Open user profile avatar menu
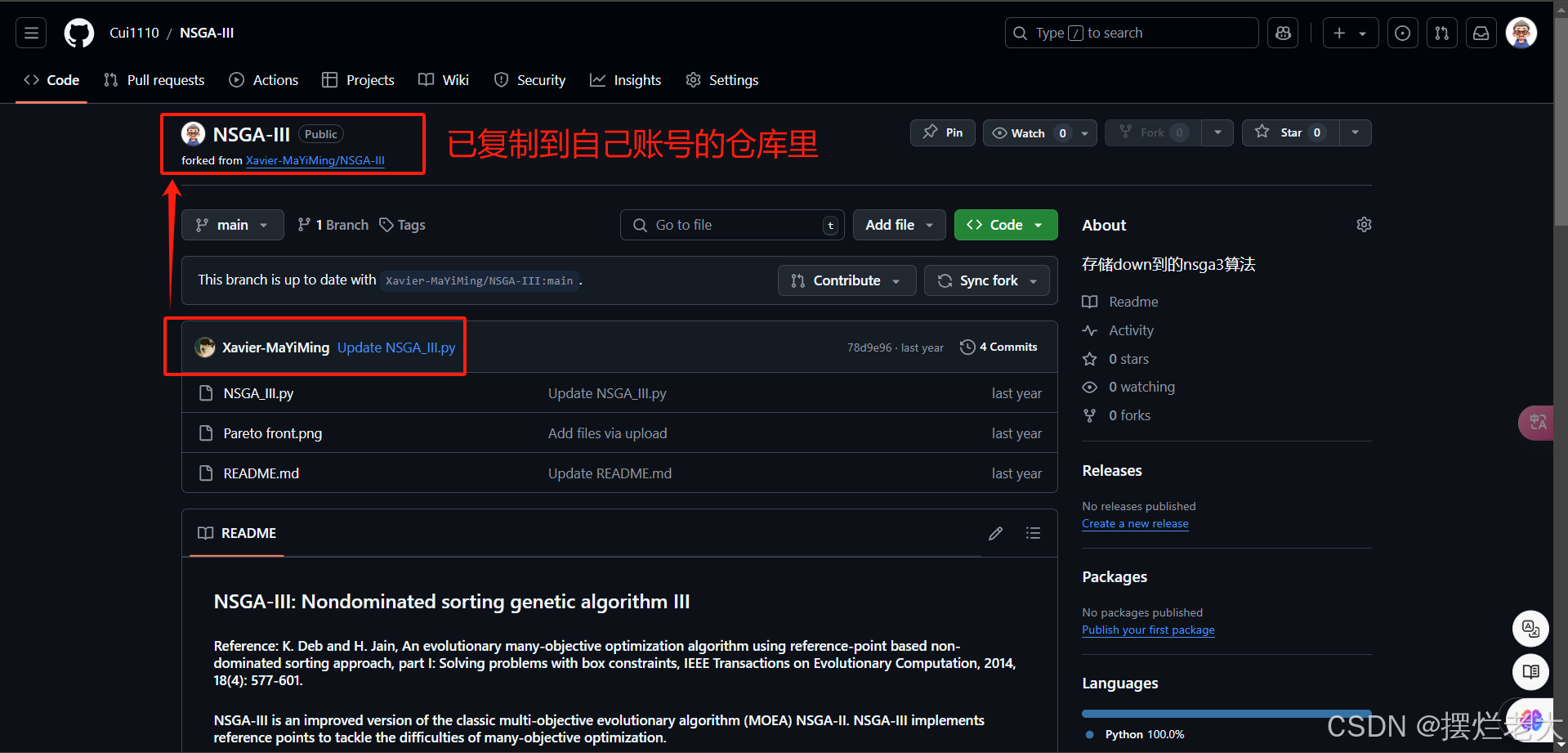The width and height of the screenshot is (1568, 753). tap(1521, 33)
